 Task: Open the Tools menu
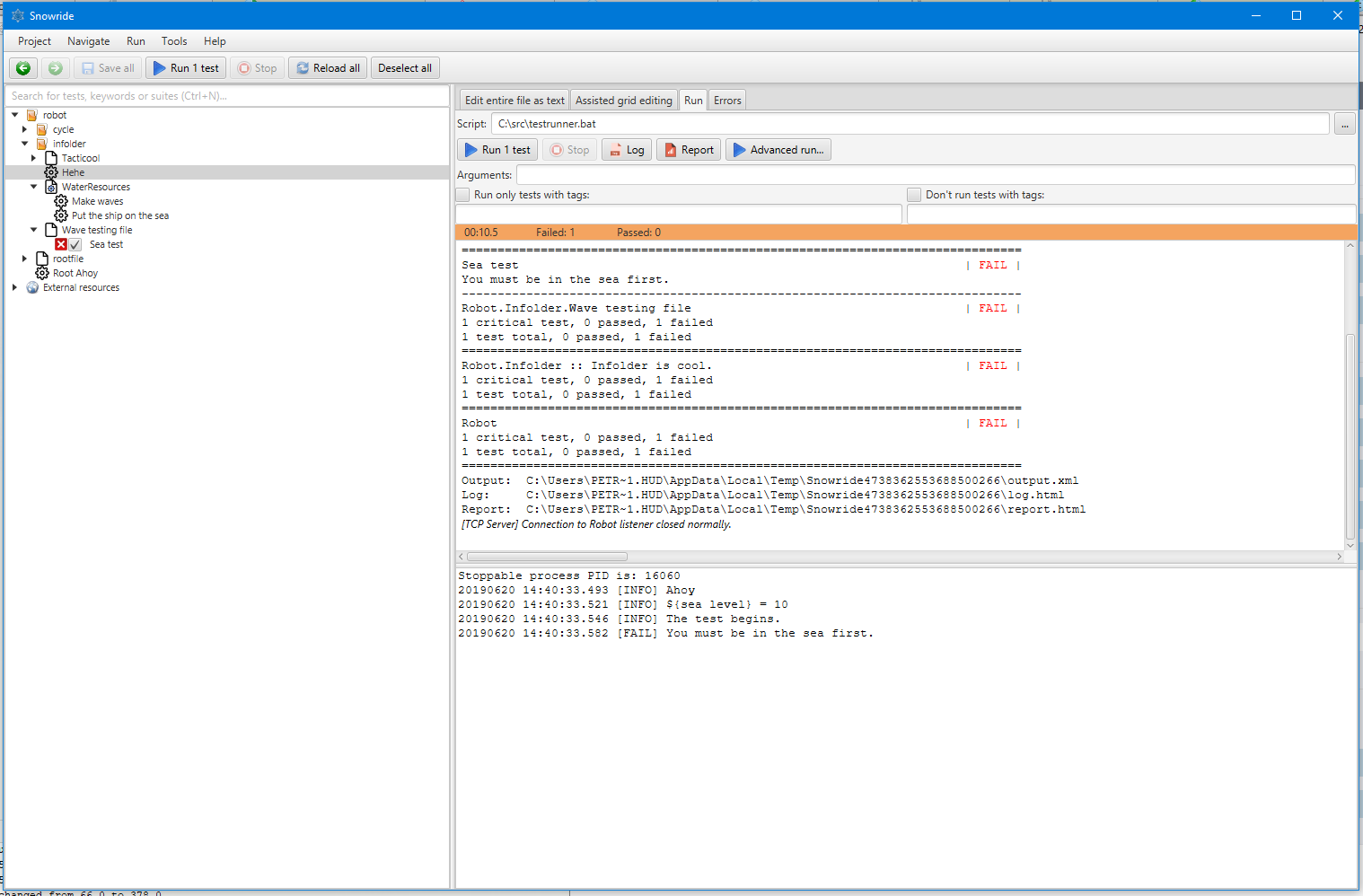coord(174,41)
